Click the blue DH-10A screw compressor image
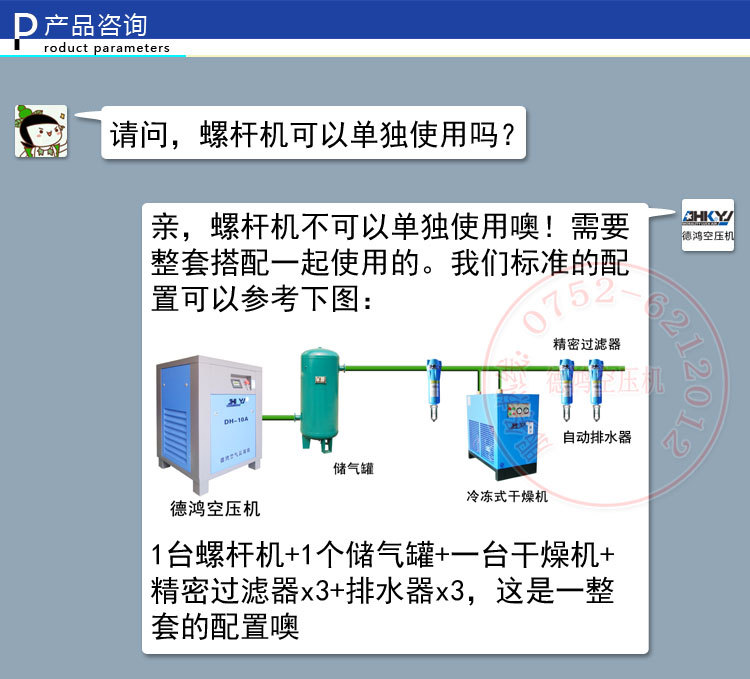This screenshot has width=750, height=679. click(209, 424)
